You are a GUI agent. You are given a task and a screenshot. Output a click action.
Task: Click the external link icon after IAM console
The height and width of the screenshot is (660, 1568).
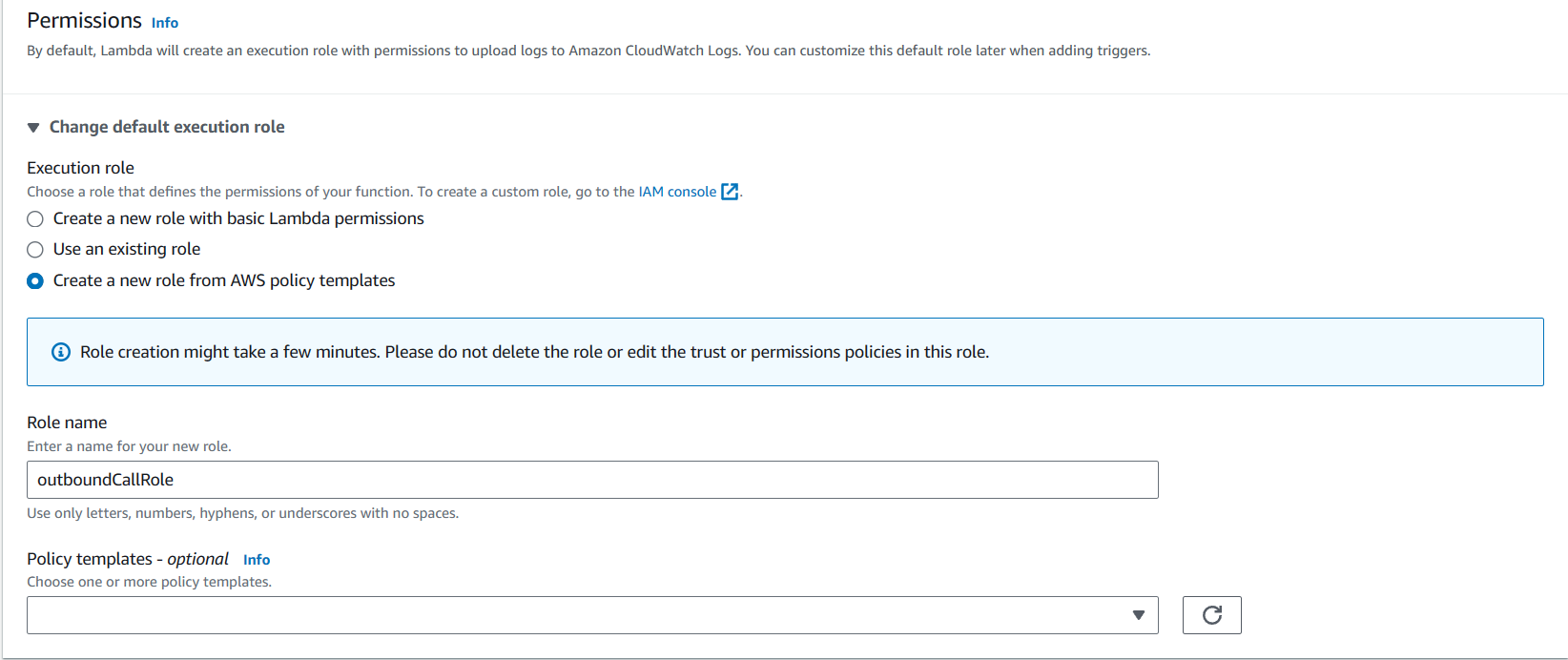pyautogui.click(x=730, y=192)
